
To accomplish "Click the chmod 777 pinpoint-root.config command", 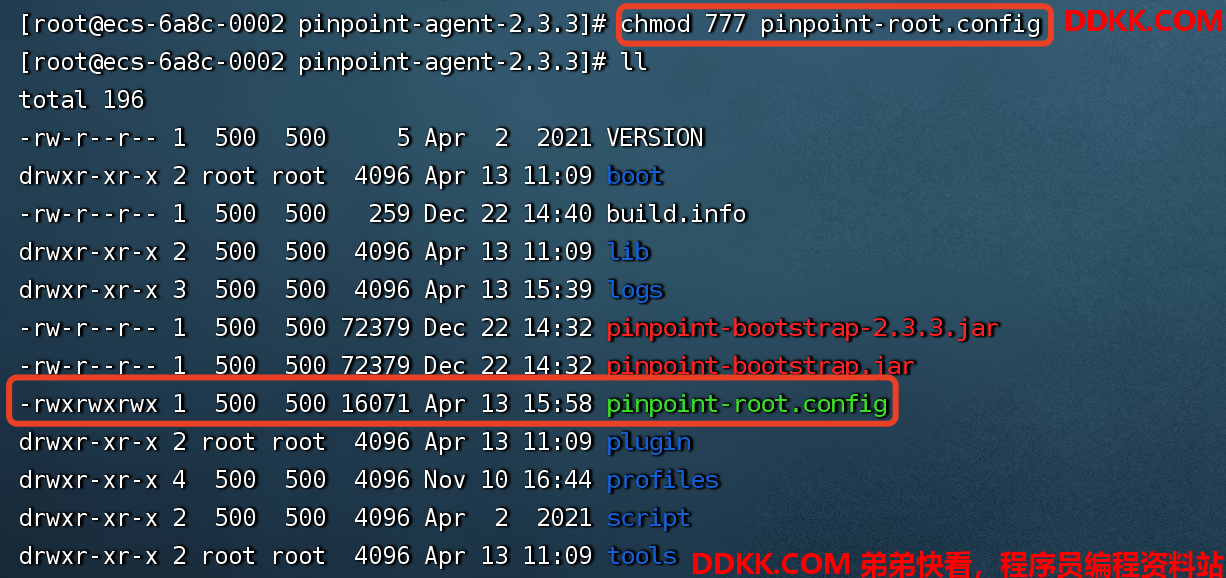I will pos(832,24).
